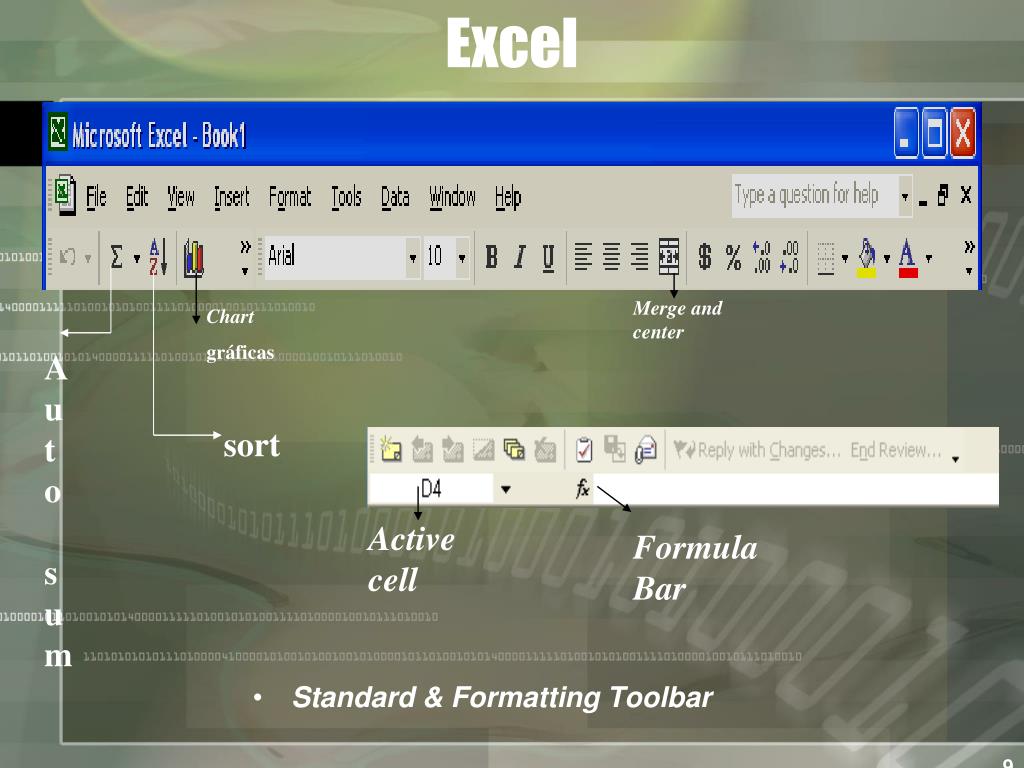The height and width of the screenshot is (768, 1024).
Task: Click the Increase Decimal icon
Action: coord(761,257)
